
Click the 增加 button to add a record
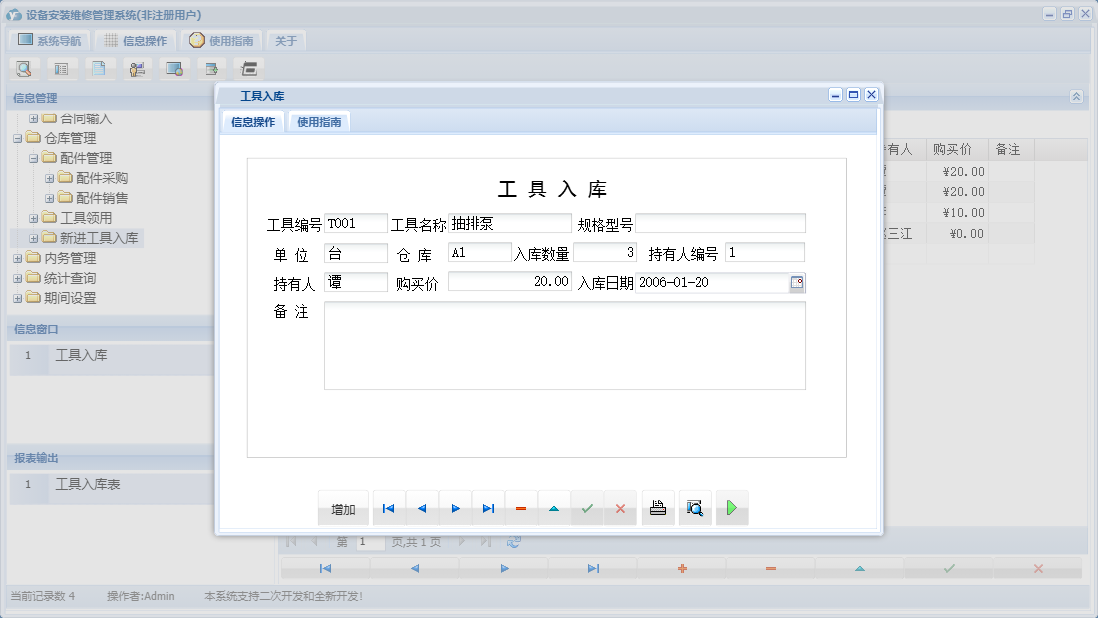(x=343, y=508)
